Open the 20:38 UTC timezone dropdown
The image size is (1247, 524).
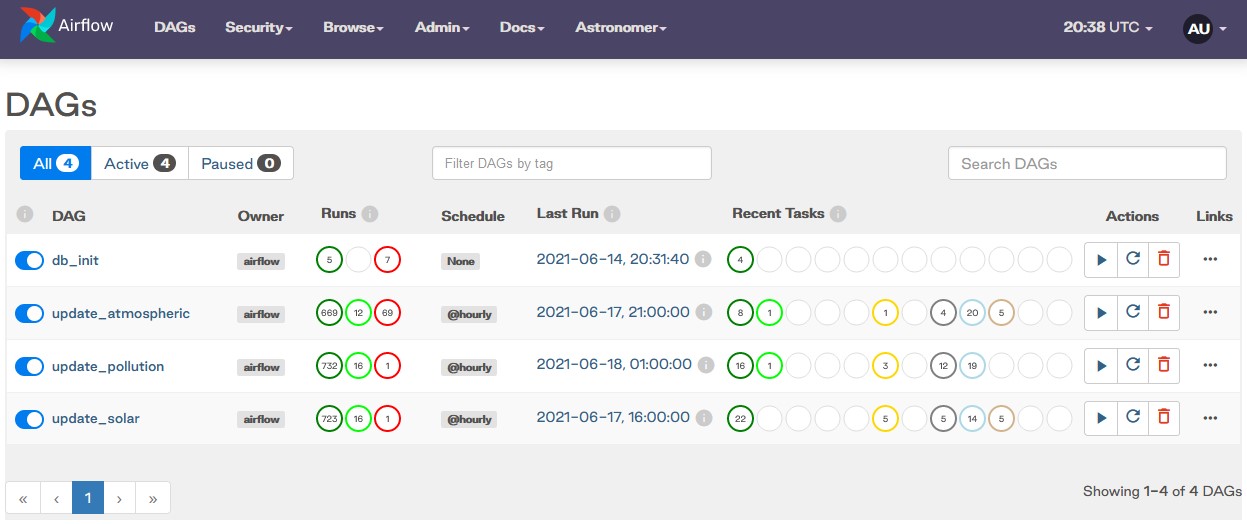tap(1107, 28)
